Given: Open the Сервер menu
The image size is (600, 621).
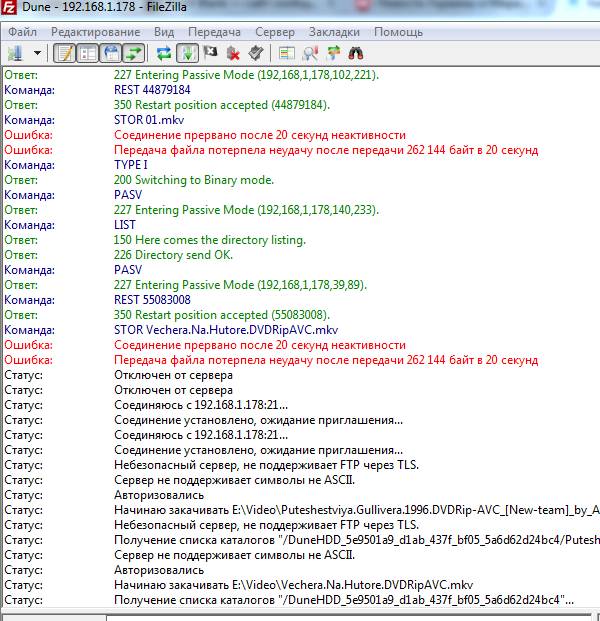Looking at the screenshot, I should (275, 32).
